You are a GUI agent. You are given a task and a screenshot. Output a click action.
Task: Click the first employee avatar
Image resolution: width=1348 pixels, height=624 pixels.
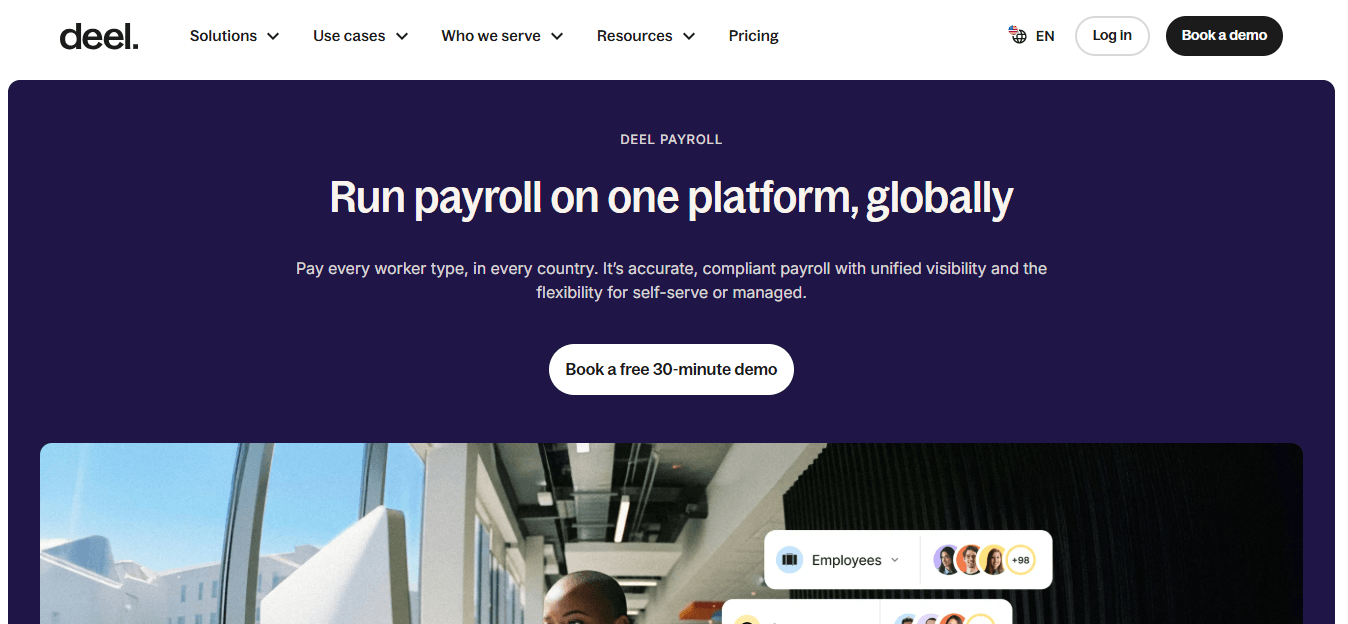947,560
